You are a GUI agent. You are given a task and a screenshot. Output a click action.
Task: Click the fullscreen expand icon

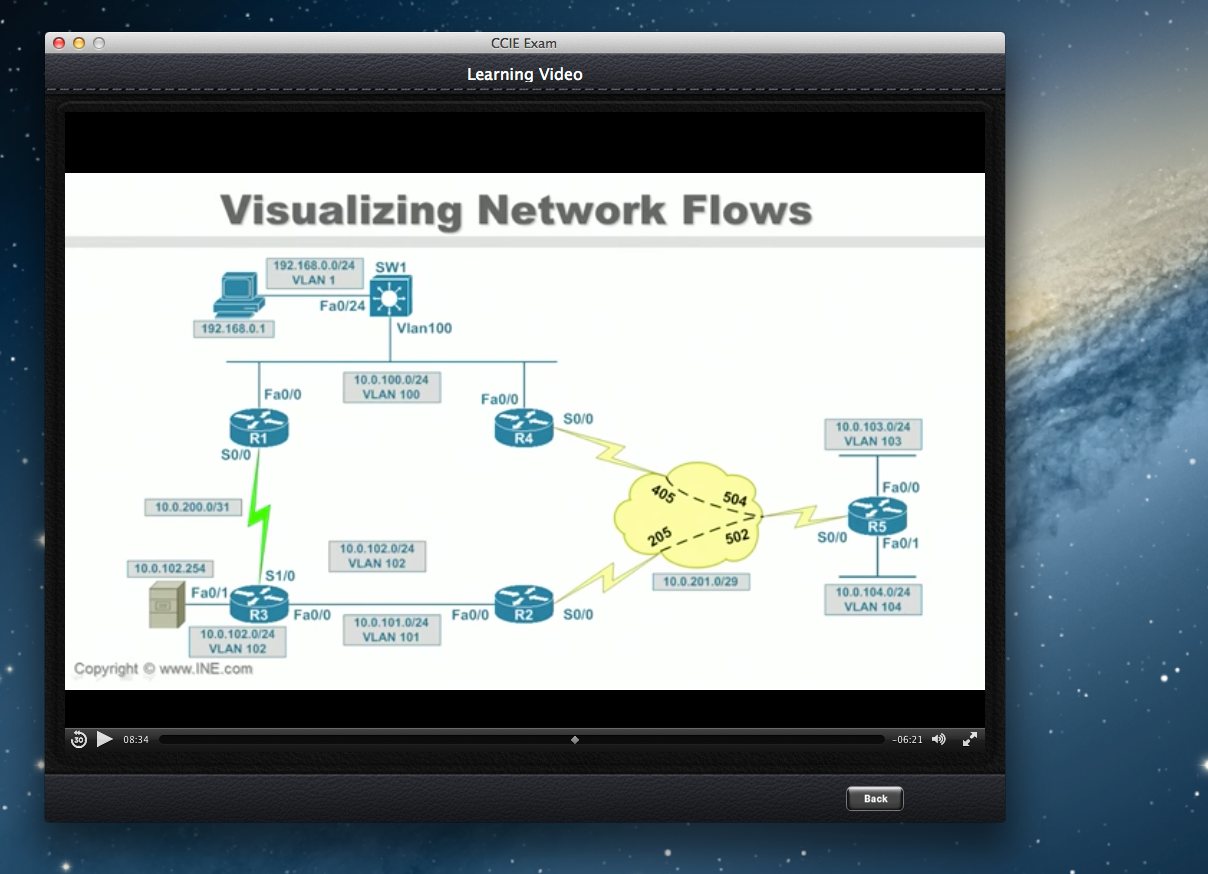click(x=969, y=739)
